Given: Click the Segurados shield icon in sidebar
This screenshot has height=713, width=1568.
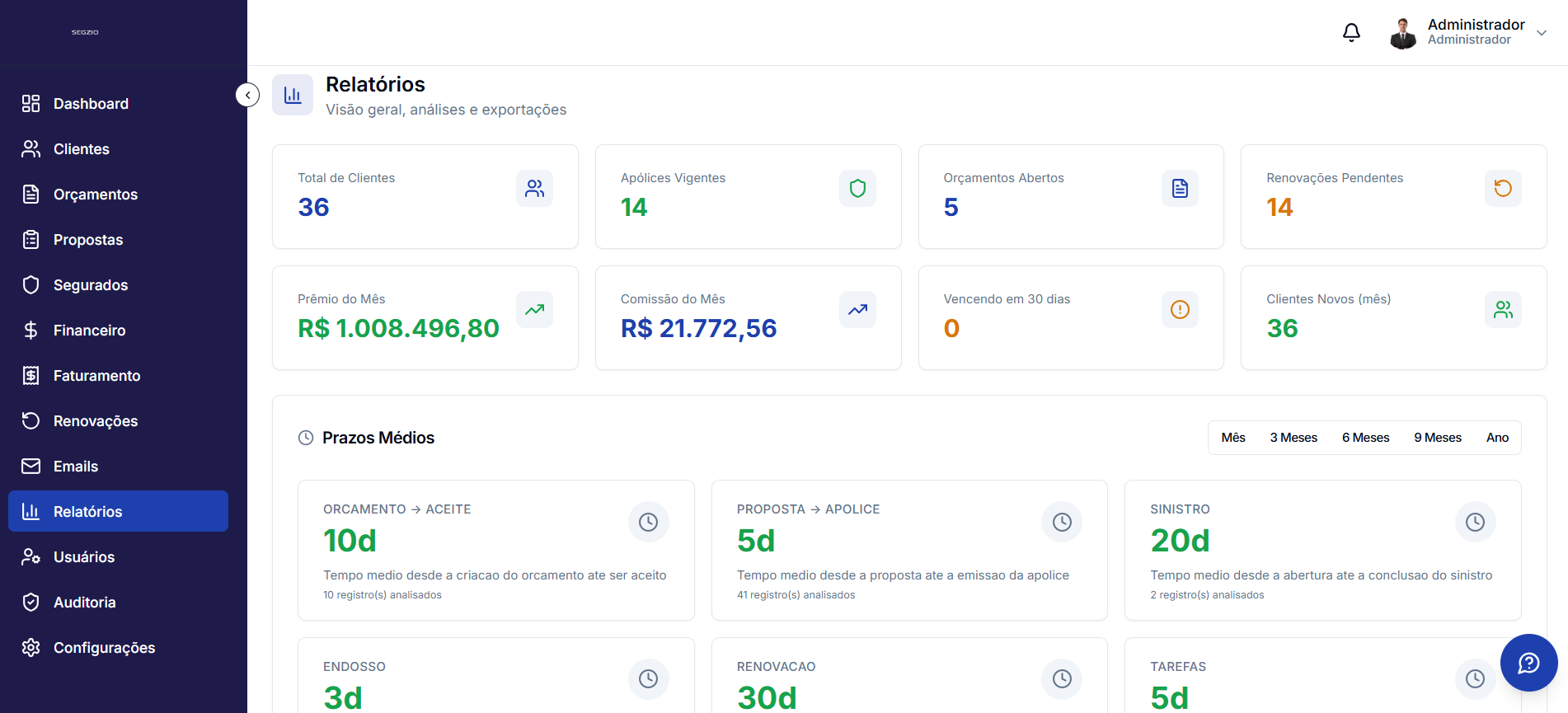Looking at the screenshot, I should point(31,284).
